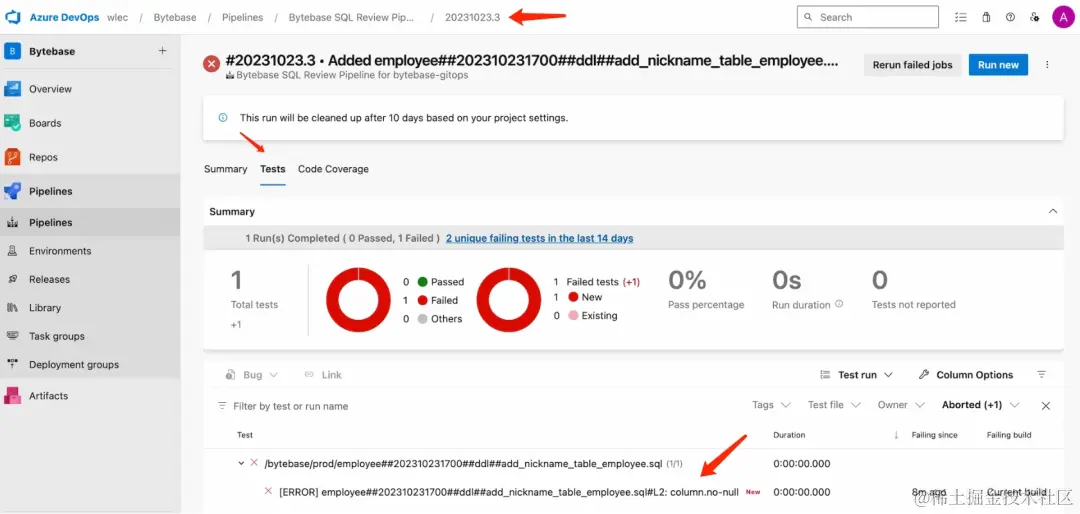The image size is (1080, 514).
Task: Click the Passed/Failed donut chart
Action: (x=358, y=300)
